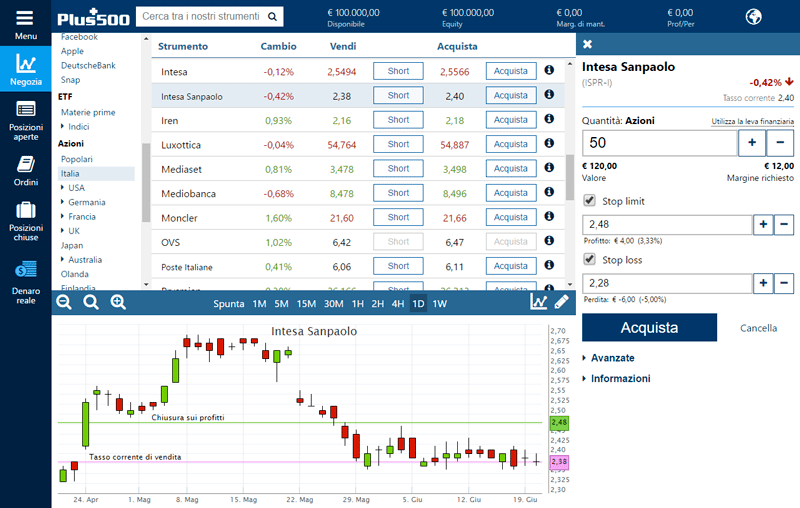
Task: Select the Spunta chart interval
Action: tap(229, 304)
